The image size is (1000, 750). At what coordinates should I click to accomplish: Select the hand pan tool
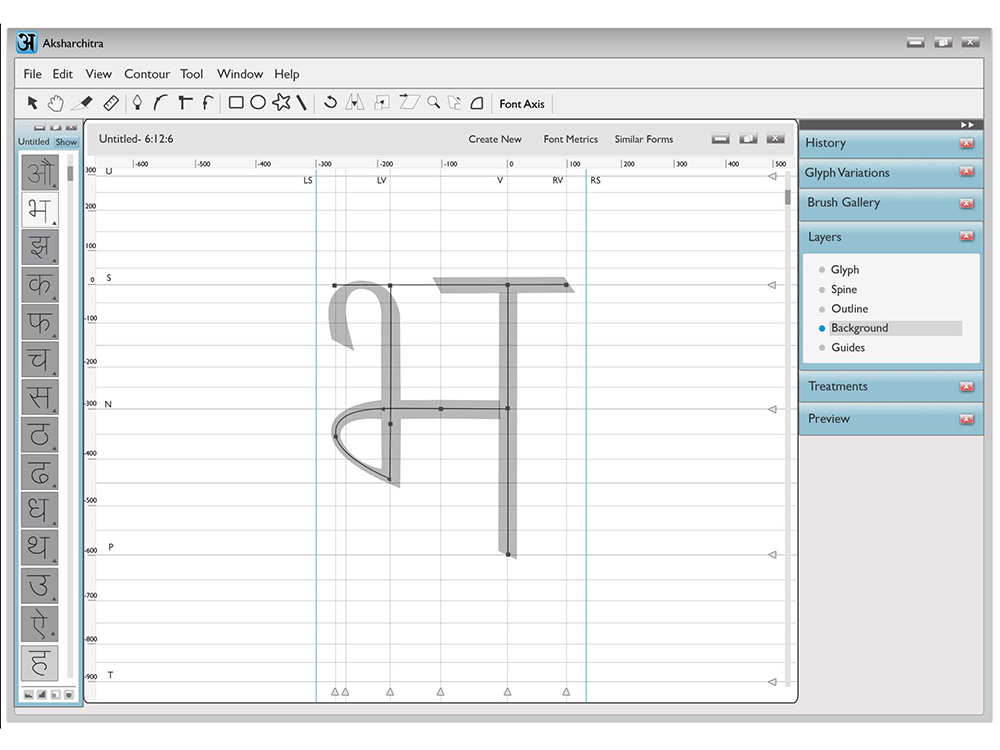(56, 103)
